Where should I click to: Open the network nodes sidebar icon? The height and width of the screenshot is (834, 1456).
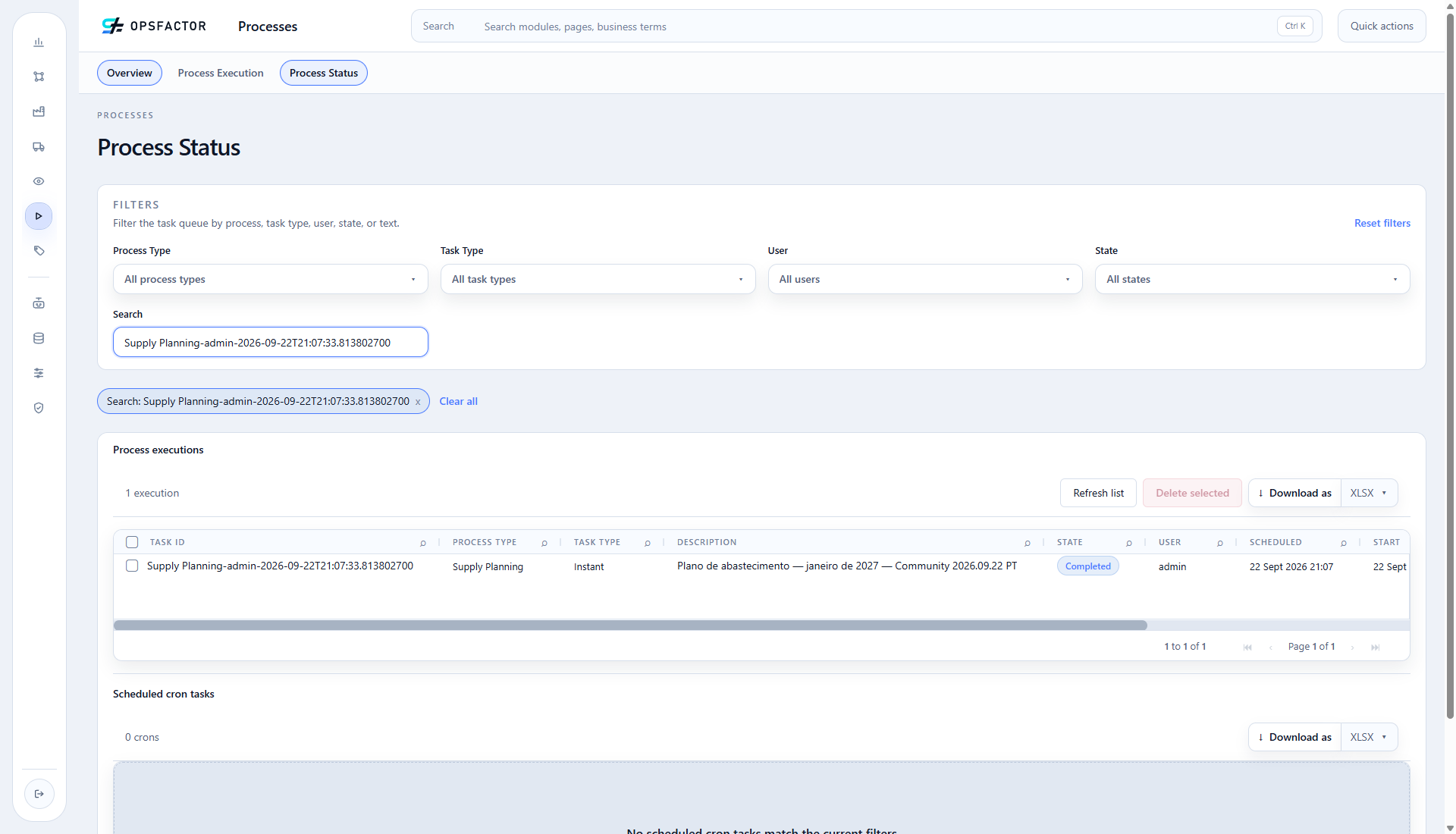pos(39,77)
